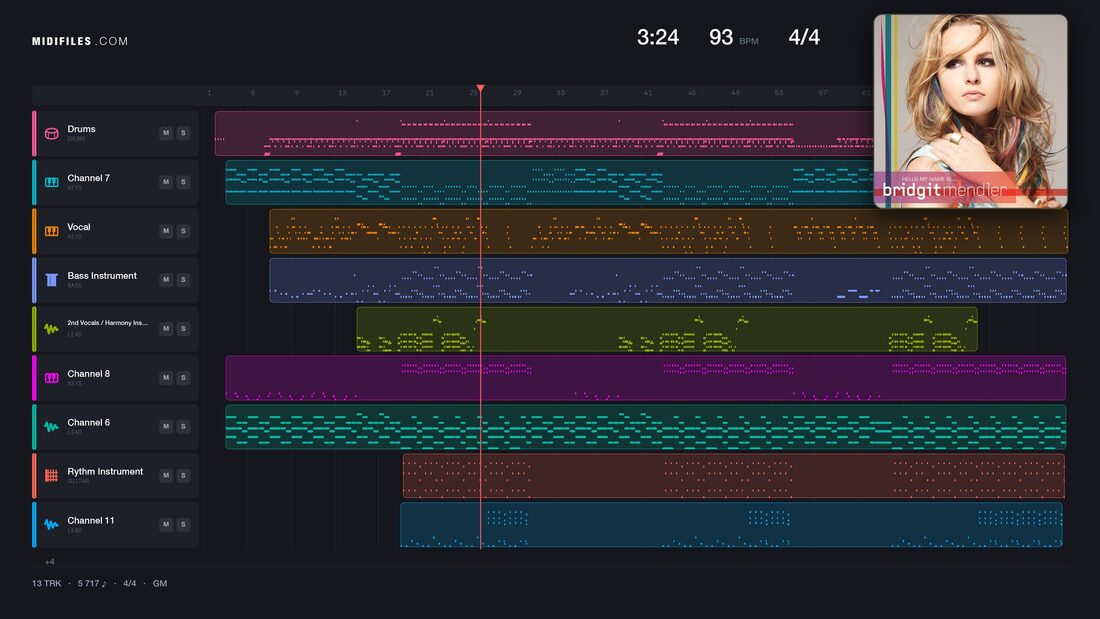Click bar 13 on the timeline ruler

(x=342, y=93)
